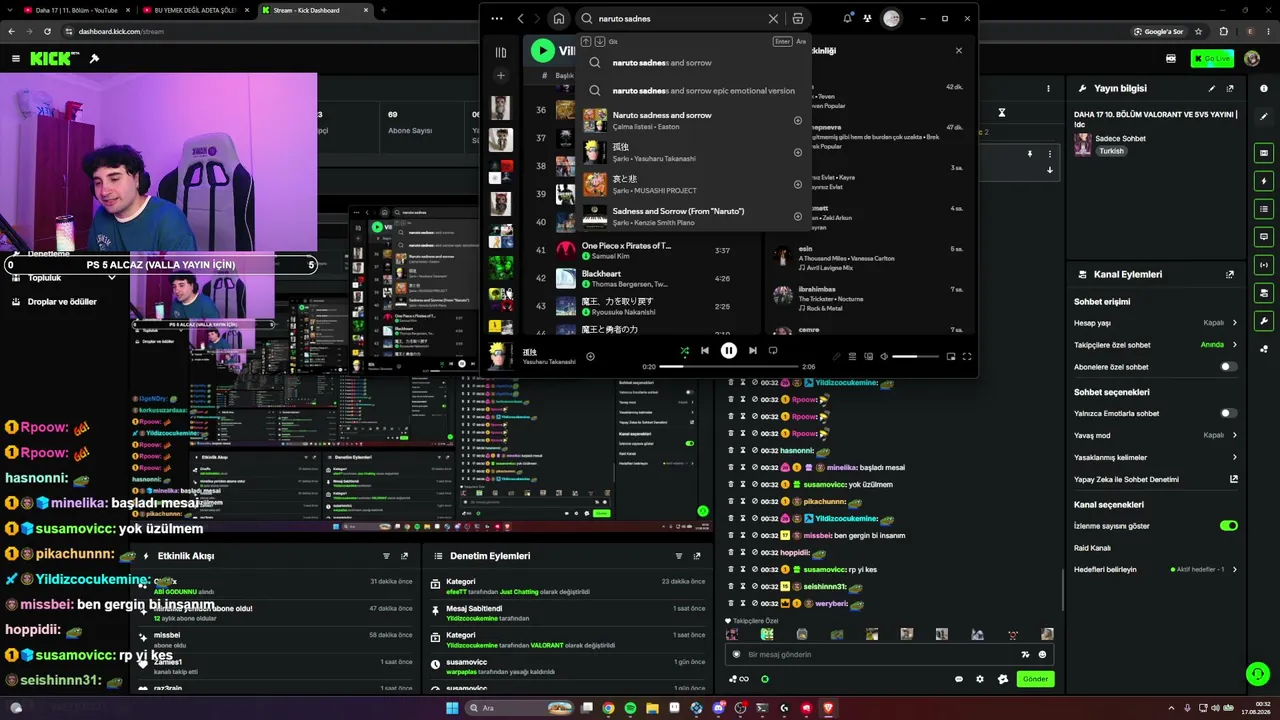Create a new Spotify playlist with plus

(501, 75)
